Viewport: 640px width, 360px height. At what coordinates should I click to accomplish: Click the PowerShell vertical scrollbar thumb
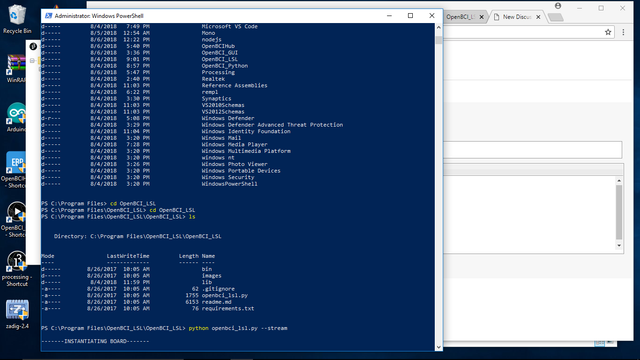pos(439,40)
